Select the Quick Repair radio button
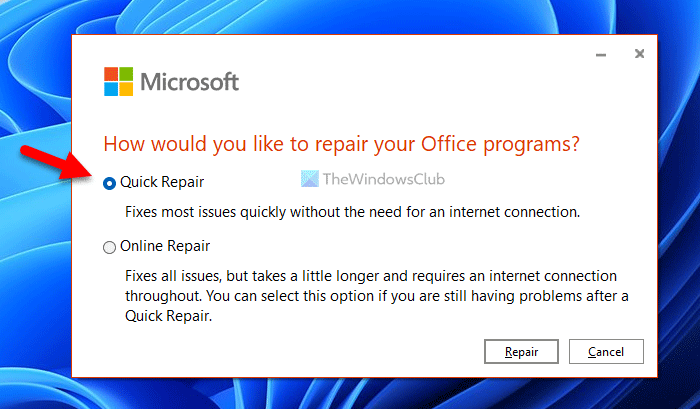The width and height of the screenshot is (700, 409). [110, 183]
